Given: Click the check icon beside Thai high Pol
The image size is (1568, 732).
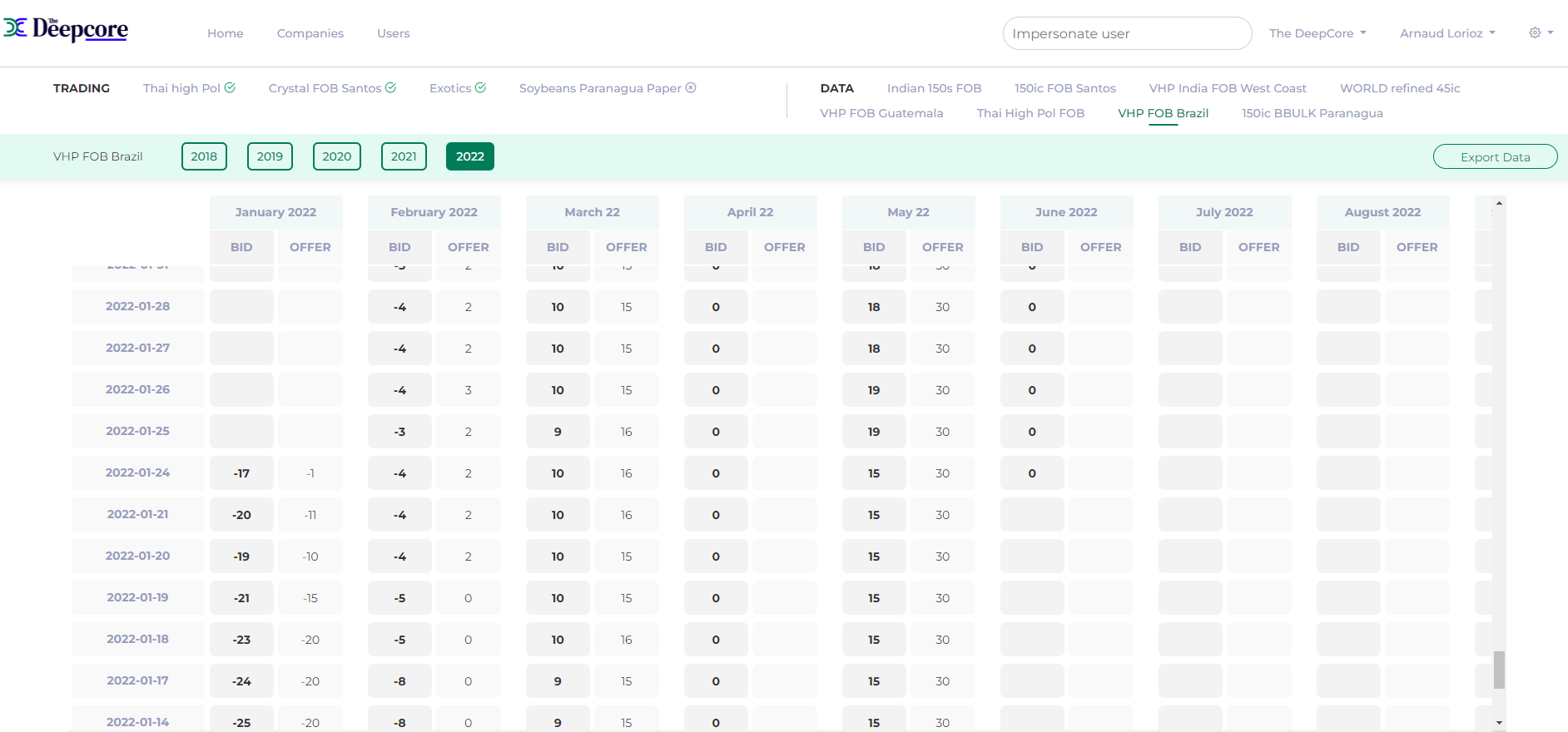Looking at the screenshot, I should click(x=230, y=87).
